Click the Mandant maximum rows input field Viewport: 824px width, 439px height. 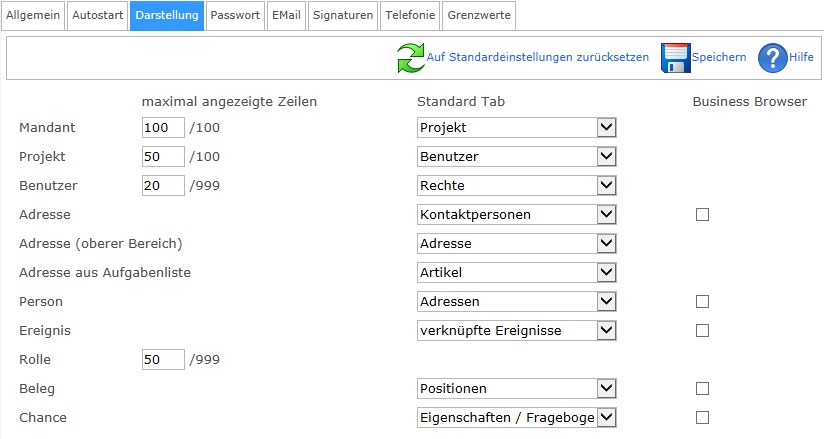pos(163,128)
